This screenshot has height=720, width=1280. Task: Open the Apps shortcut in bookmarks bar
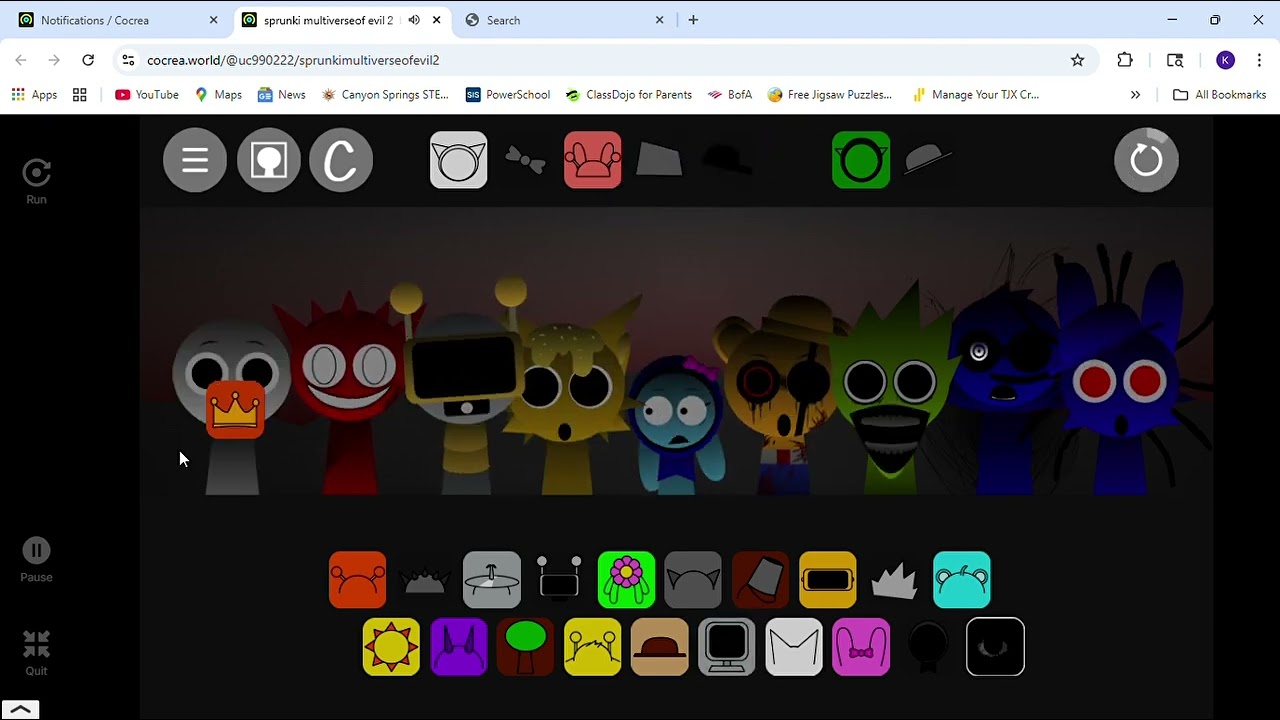34,94
